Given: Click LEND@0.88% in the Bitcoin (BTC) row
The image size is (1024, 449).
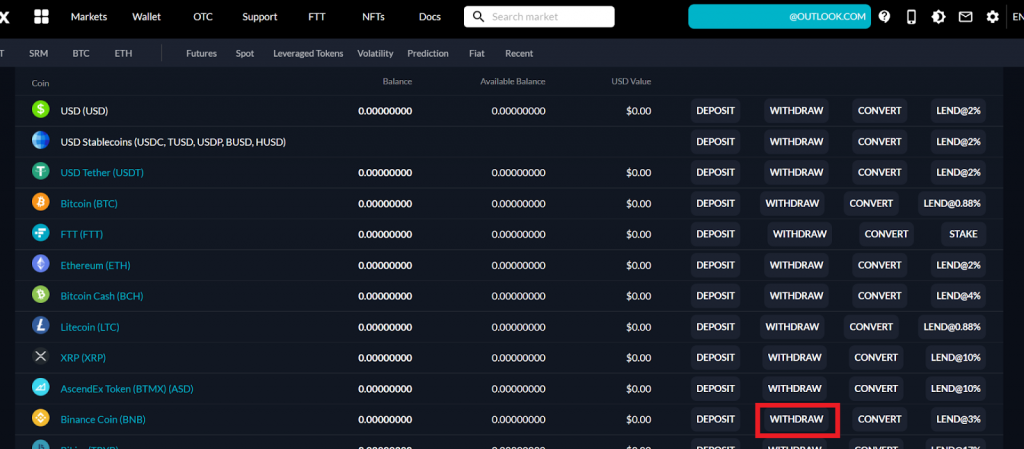Looking at the screenshot, I should [952, 203].
